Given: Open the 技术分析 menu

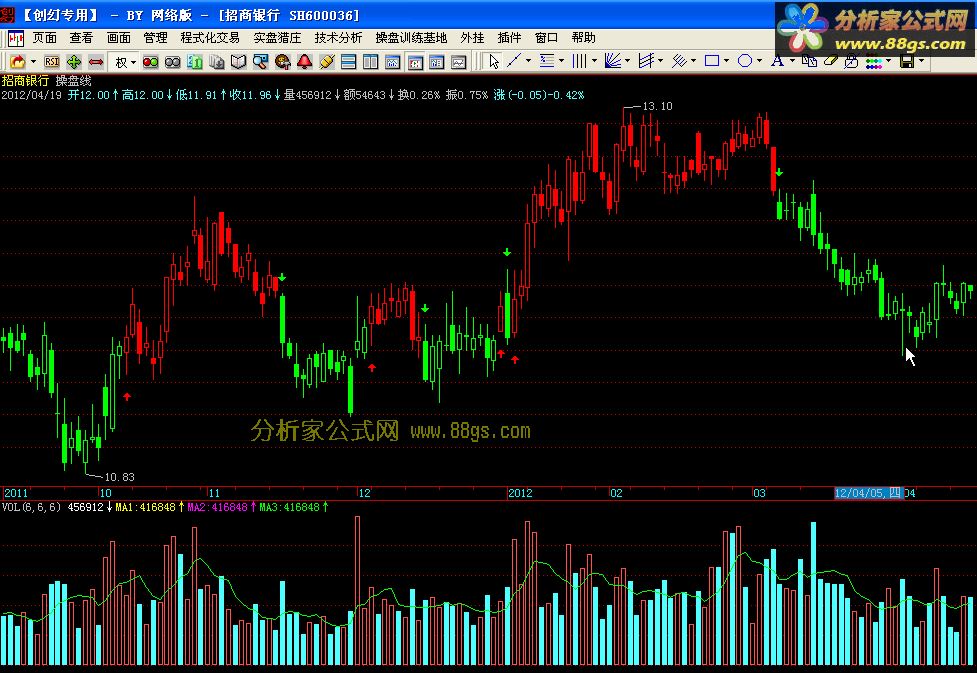Looking at the screenshot, I should [x=338, y=38].
